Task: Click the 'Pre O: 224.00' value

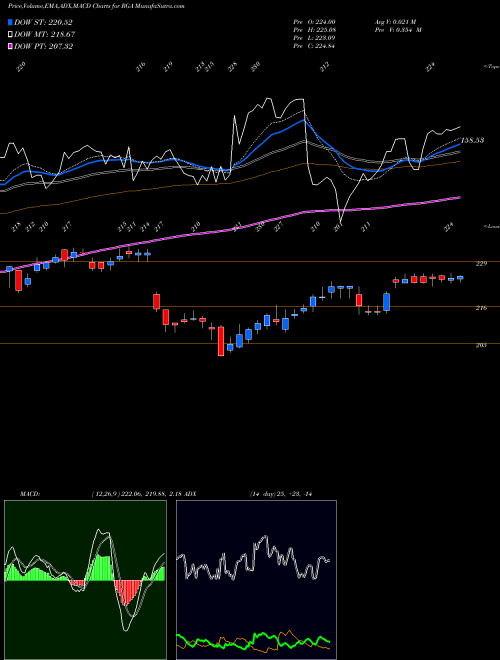Action: 314,22
